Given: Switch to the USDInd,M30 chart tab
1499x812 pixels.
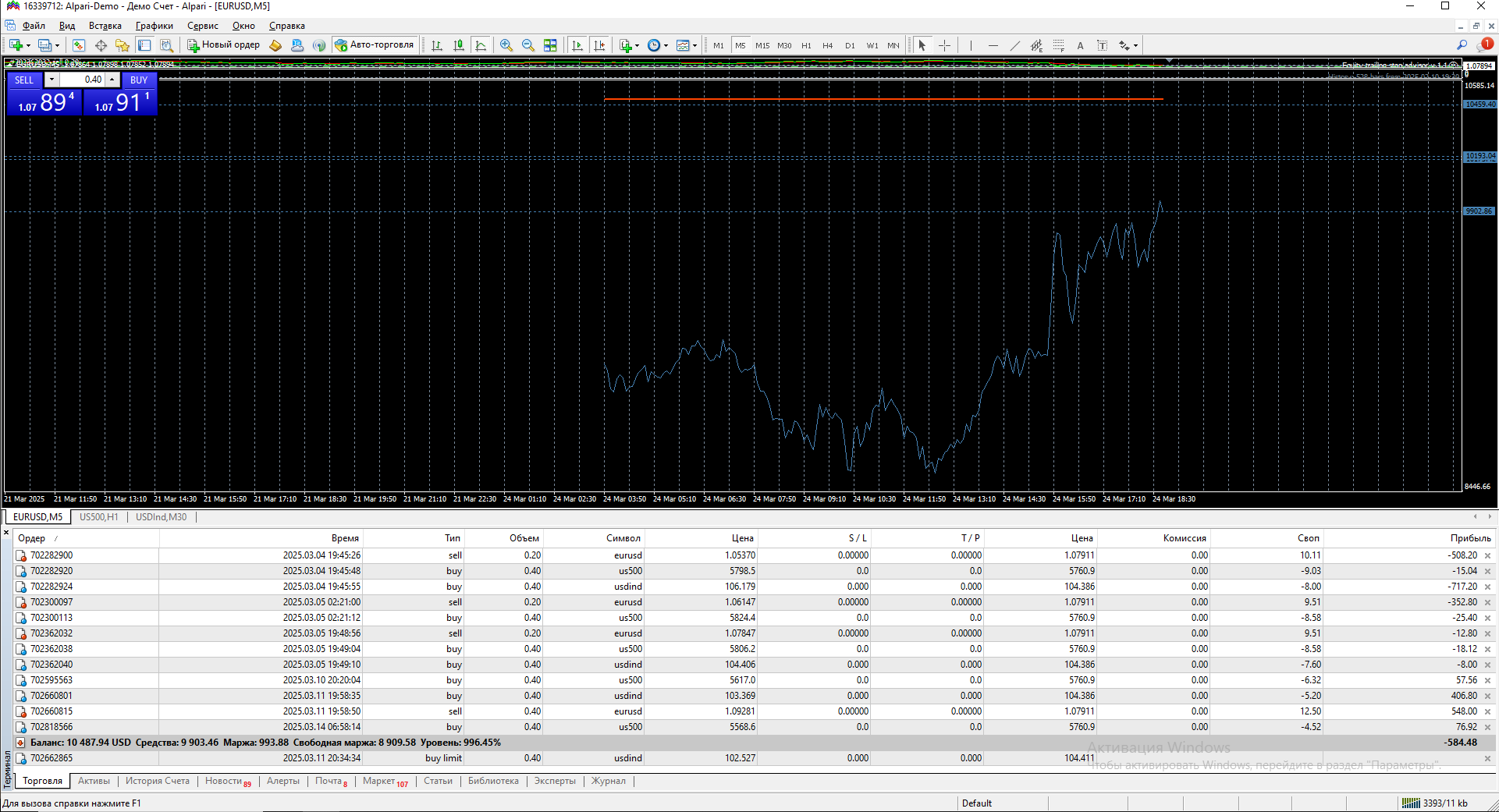Looking at the screenshot, I should point(162,517).
